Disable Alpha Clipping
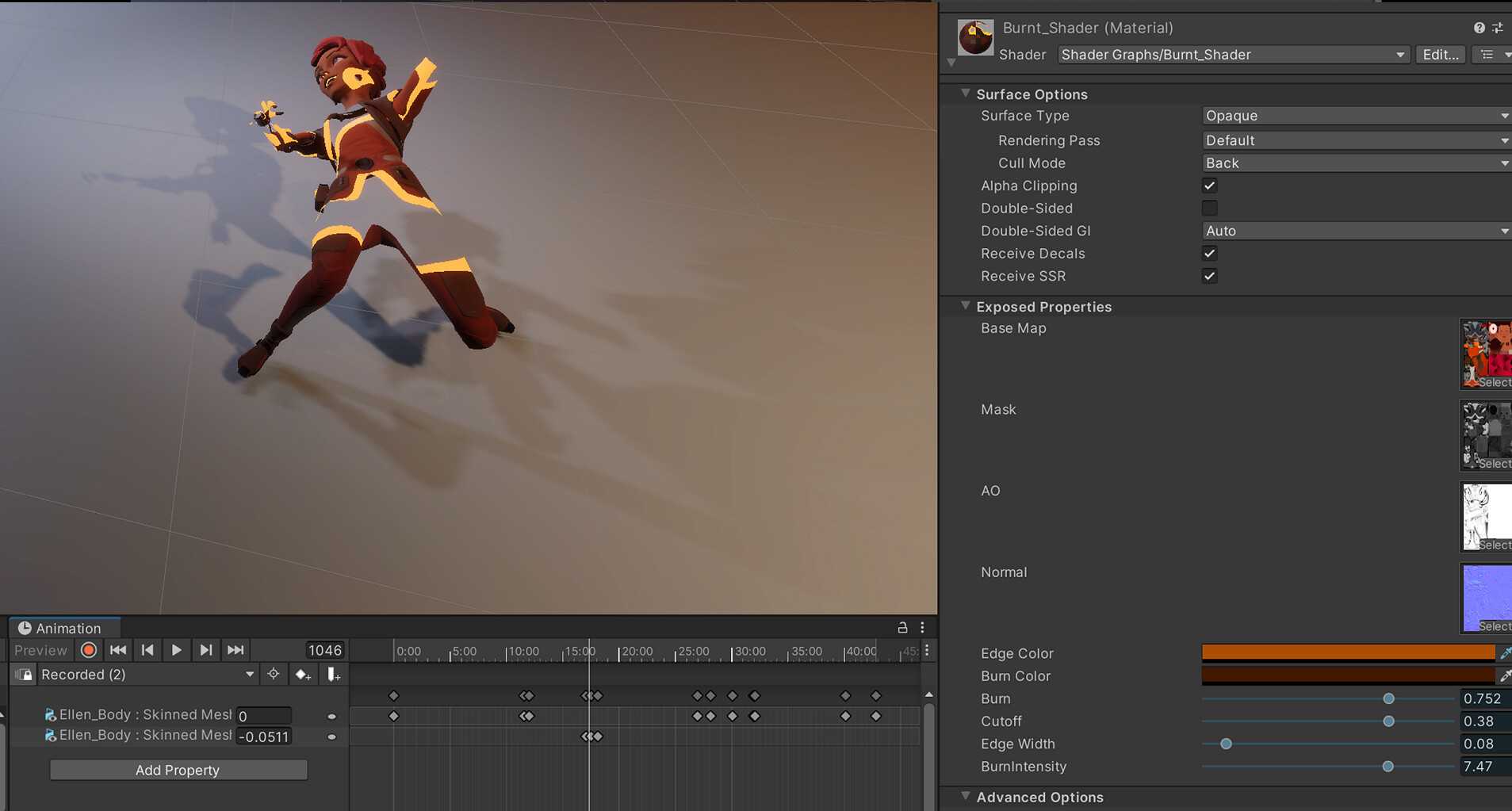This screenshot has height=811, width=1512. [1209, 185]
